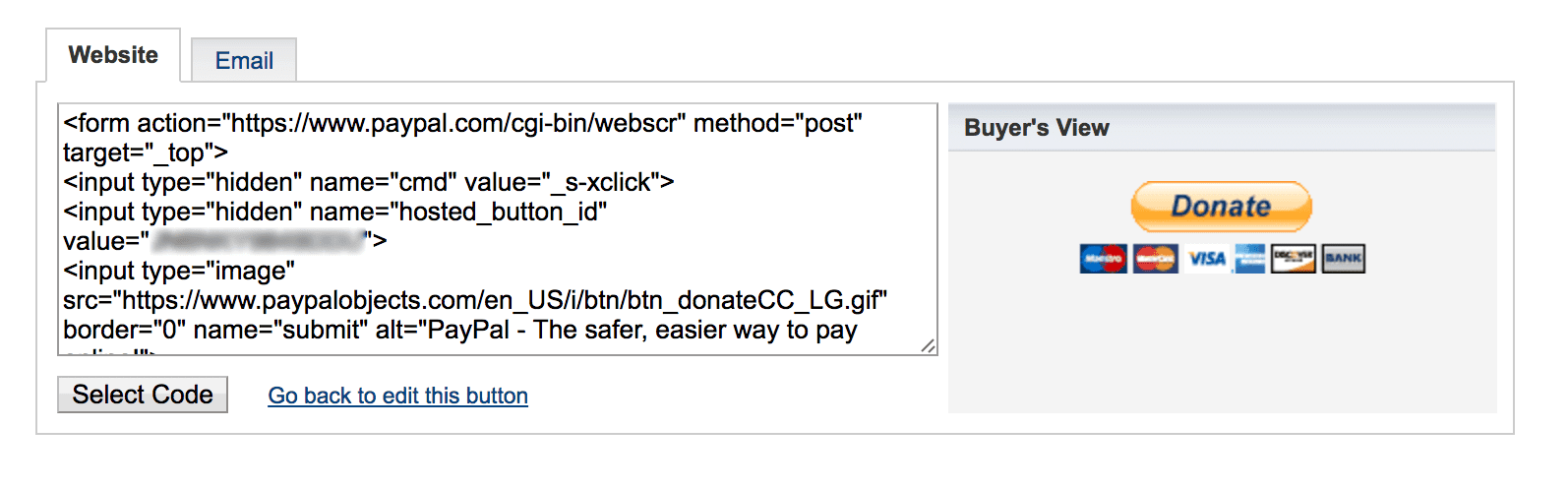This screenshot has width=1568, height=488.
Task: Click the cmd "_s-xclick" input line
Action: (368, 183)
